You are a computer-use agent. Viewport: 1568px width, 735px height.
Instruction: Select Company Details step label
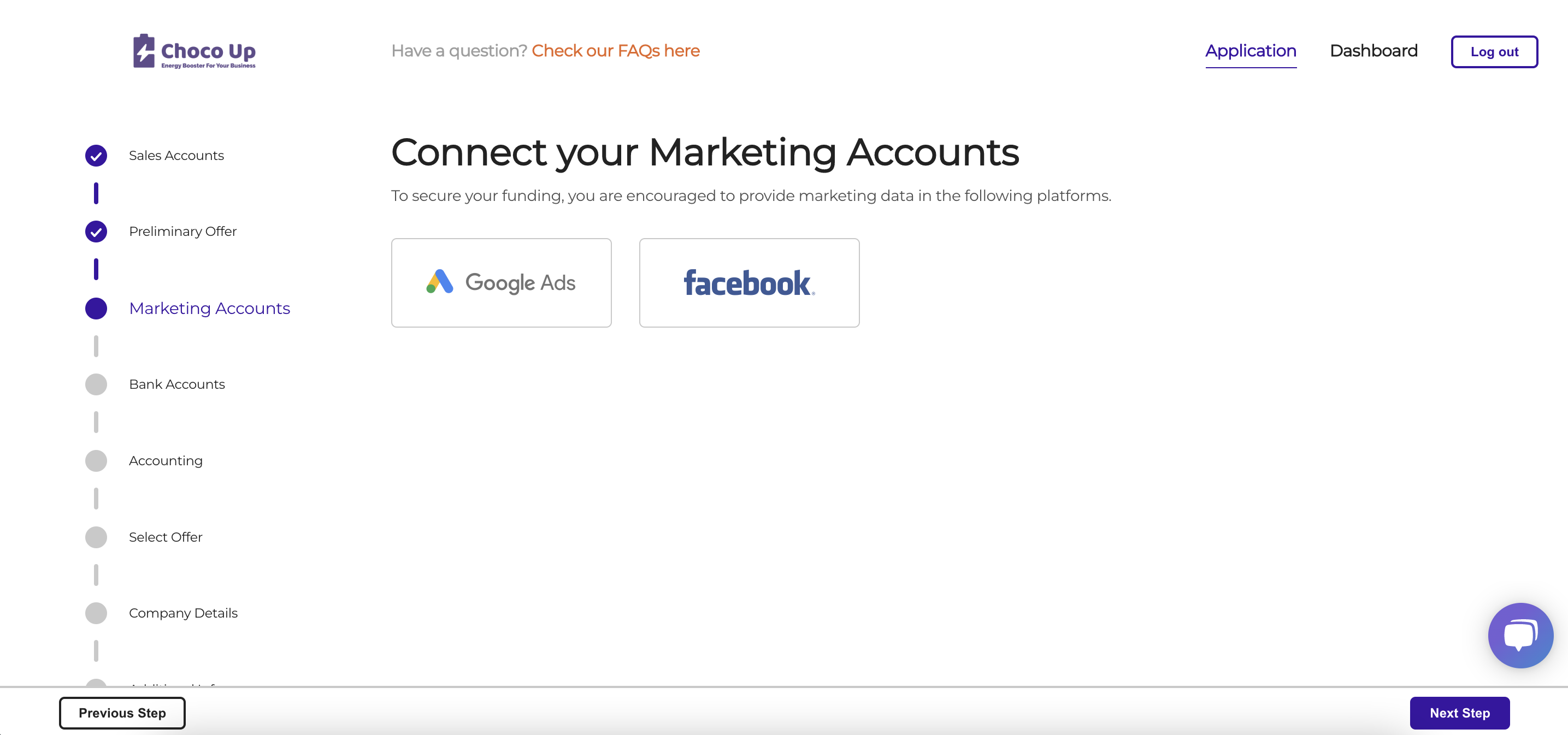(x=183, y=613)
